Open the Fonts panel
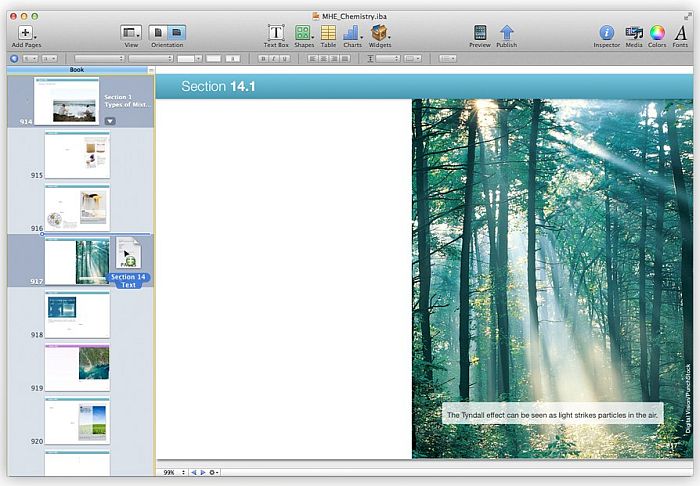 pos(681,33)
